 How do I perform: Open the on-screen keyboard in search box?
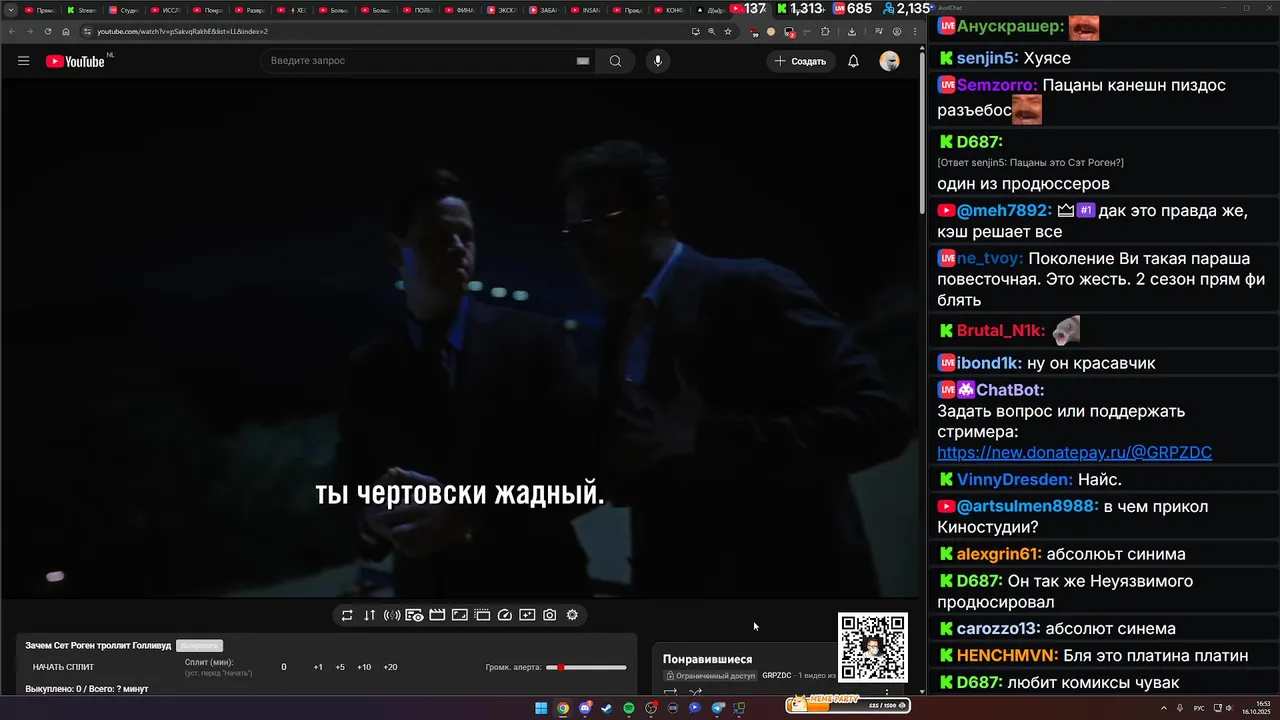click(583, 61)
